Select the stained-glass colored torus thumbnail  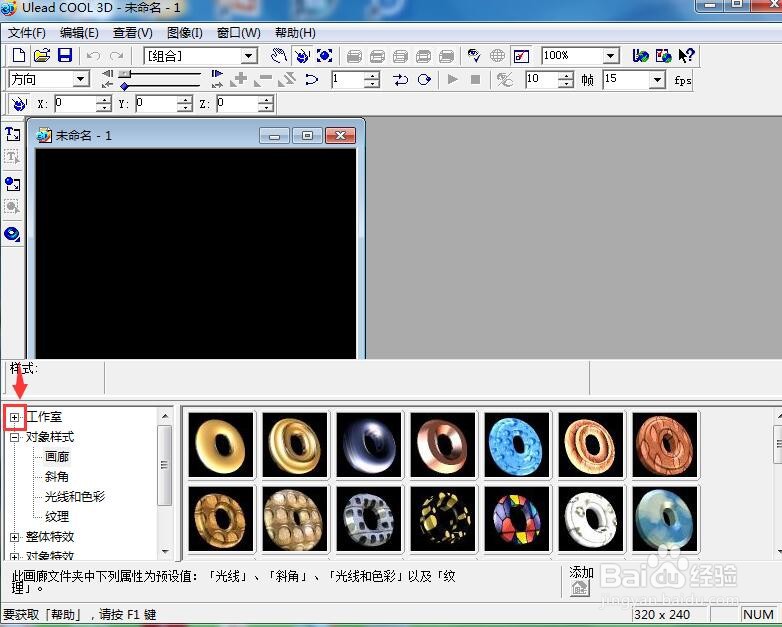tap(516, 519)
